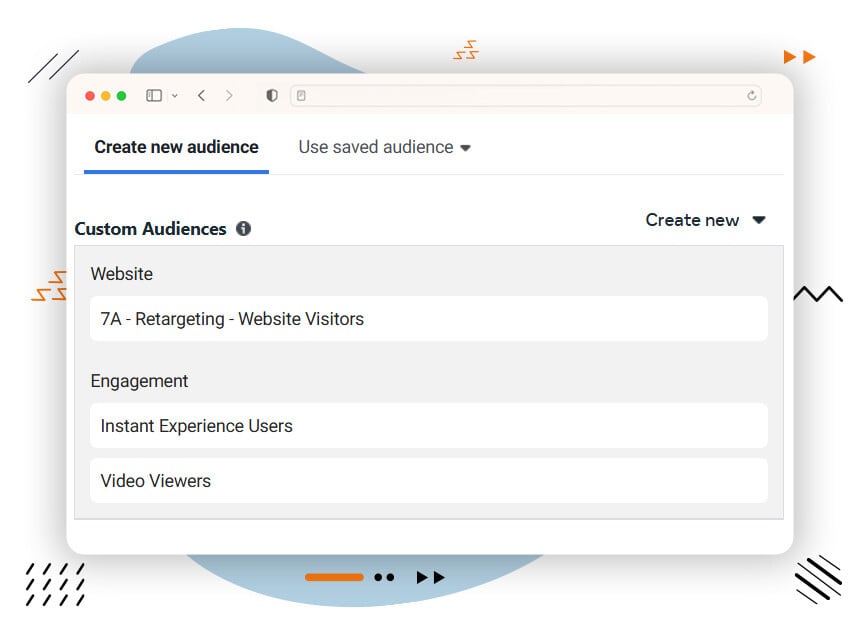The height and width of the screenshot is (628, 860).
Task: Click the forward navigation arrow
Action: click(229, 95)
